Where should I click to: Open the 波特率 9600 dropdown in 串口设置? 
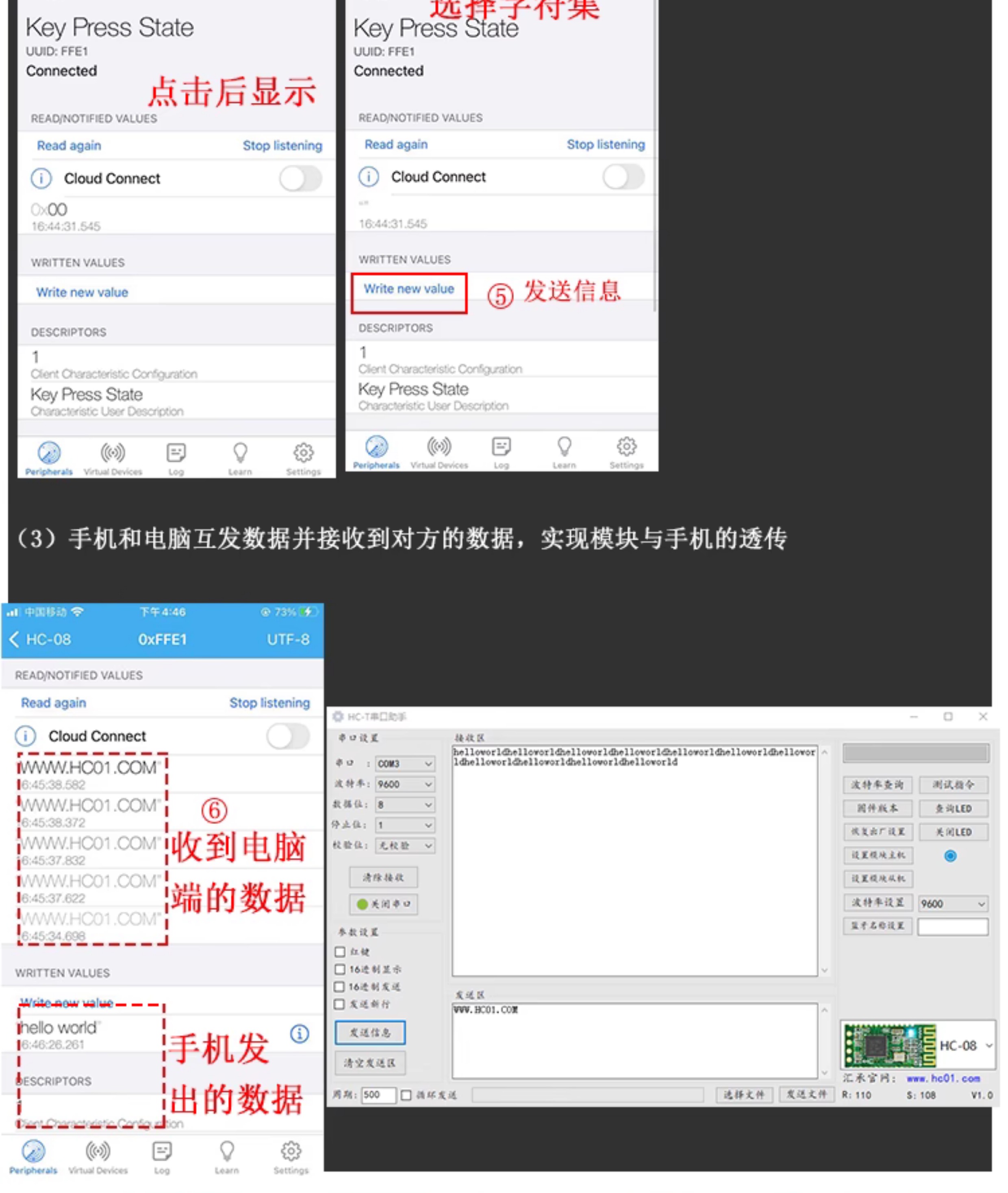[x=405, y=784]
